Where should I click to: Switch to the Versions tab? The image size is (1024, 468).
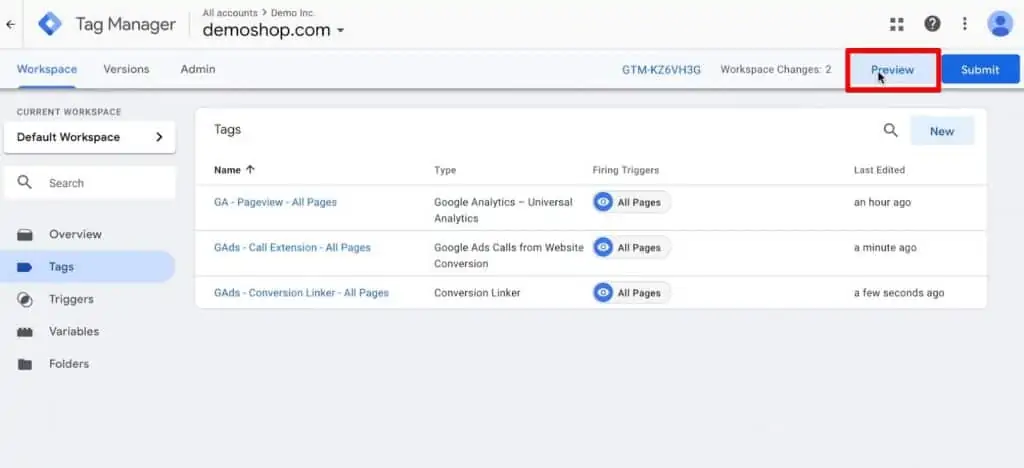click(126, 69)
